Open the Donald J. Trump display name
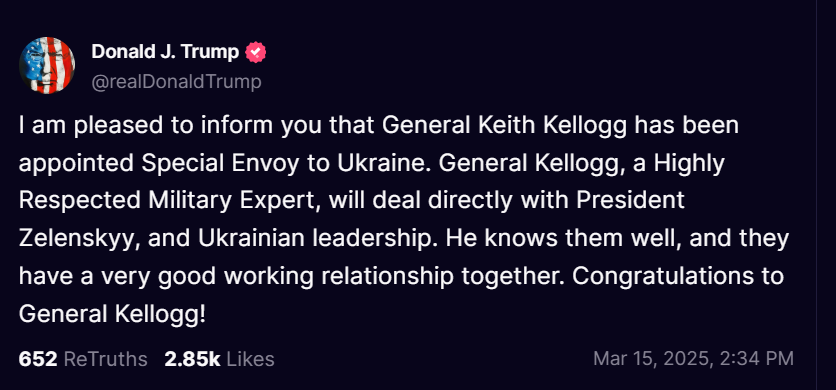Viewport: 836px width, 390px height. 165,52
